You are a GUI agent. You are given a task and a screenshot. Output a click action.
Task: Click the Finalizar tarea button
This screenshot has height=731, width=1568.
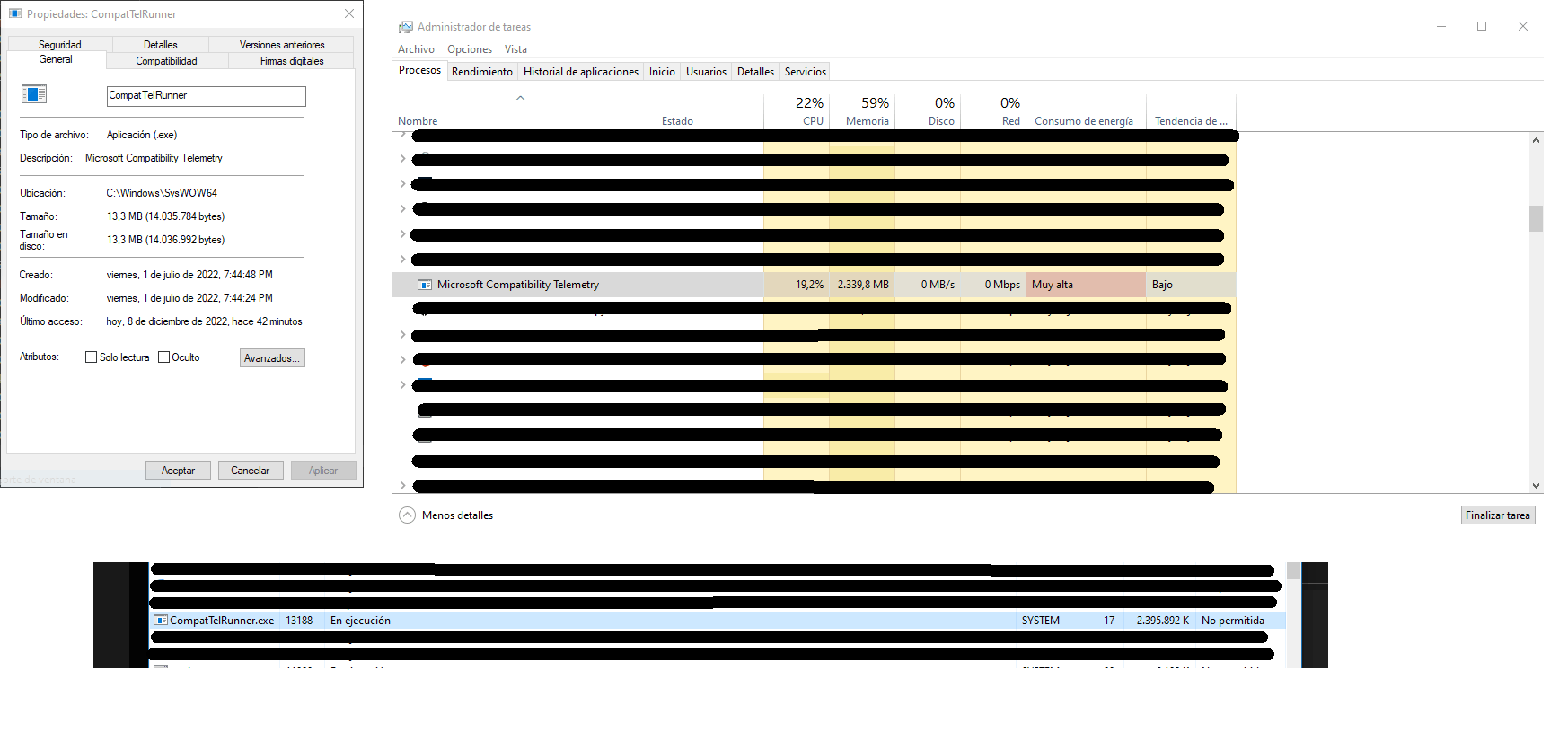1498,515
